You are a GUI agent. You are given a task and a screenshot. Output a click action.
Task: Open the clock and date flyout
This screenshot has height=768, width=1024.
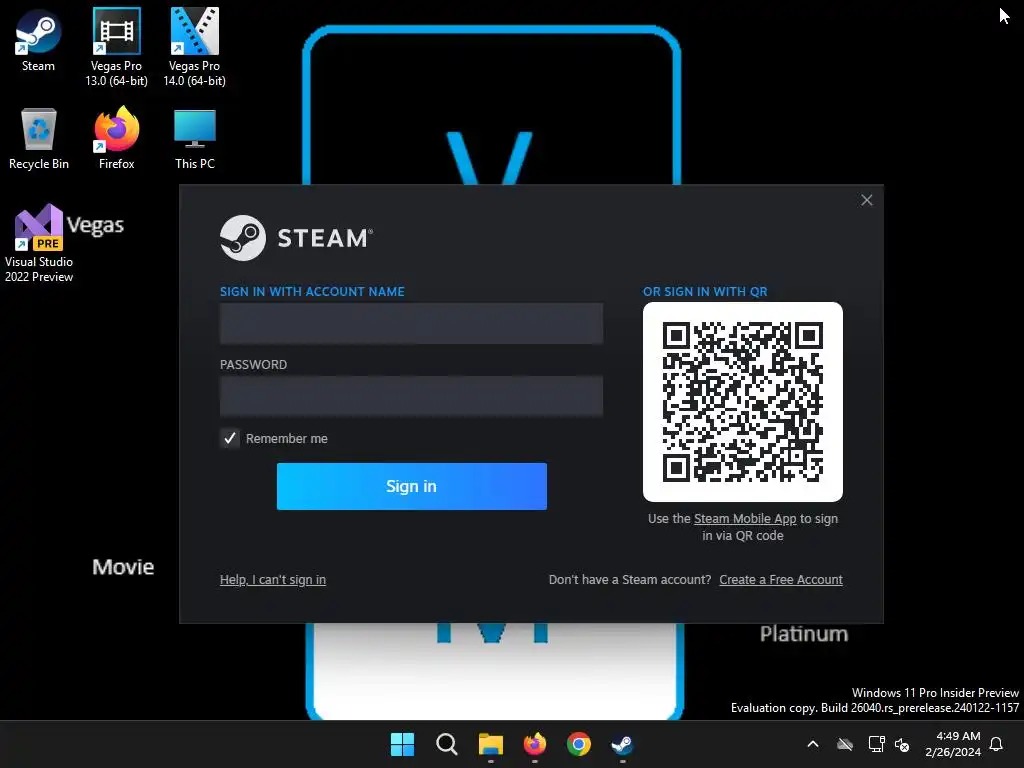pyautogui.click(x=953, y=744)
